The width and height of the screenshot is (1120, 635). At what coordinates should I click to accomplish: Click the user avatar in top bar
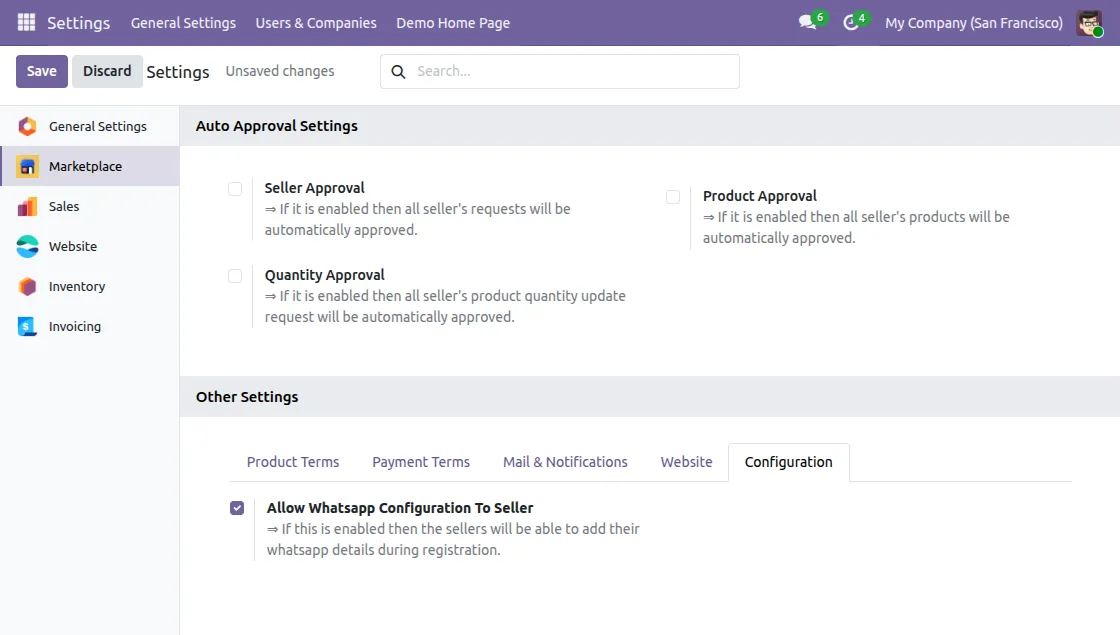pyautogui.click(x=1089, y=22)
